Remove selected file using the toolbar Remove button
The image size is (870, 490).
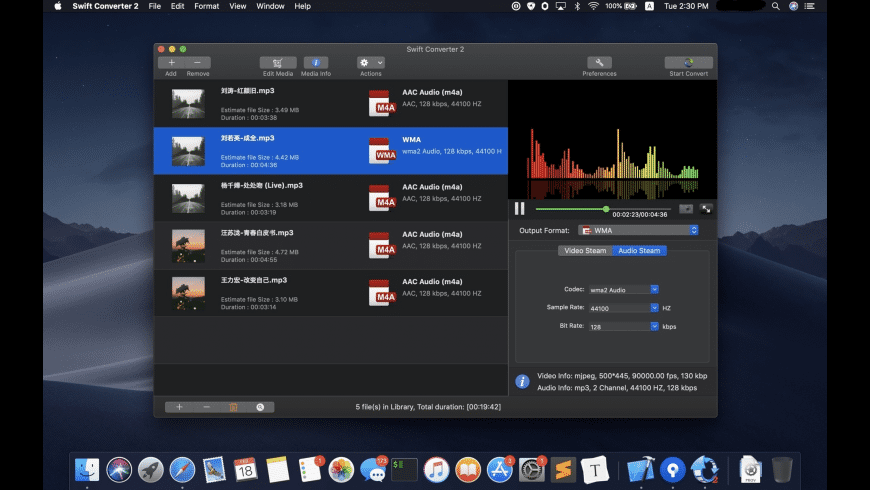tap(198, 63)
